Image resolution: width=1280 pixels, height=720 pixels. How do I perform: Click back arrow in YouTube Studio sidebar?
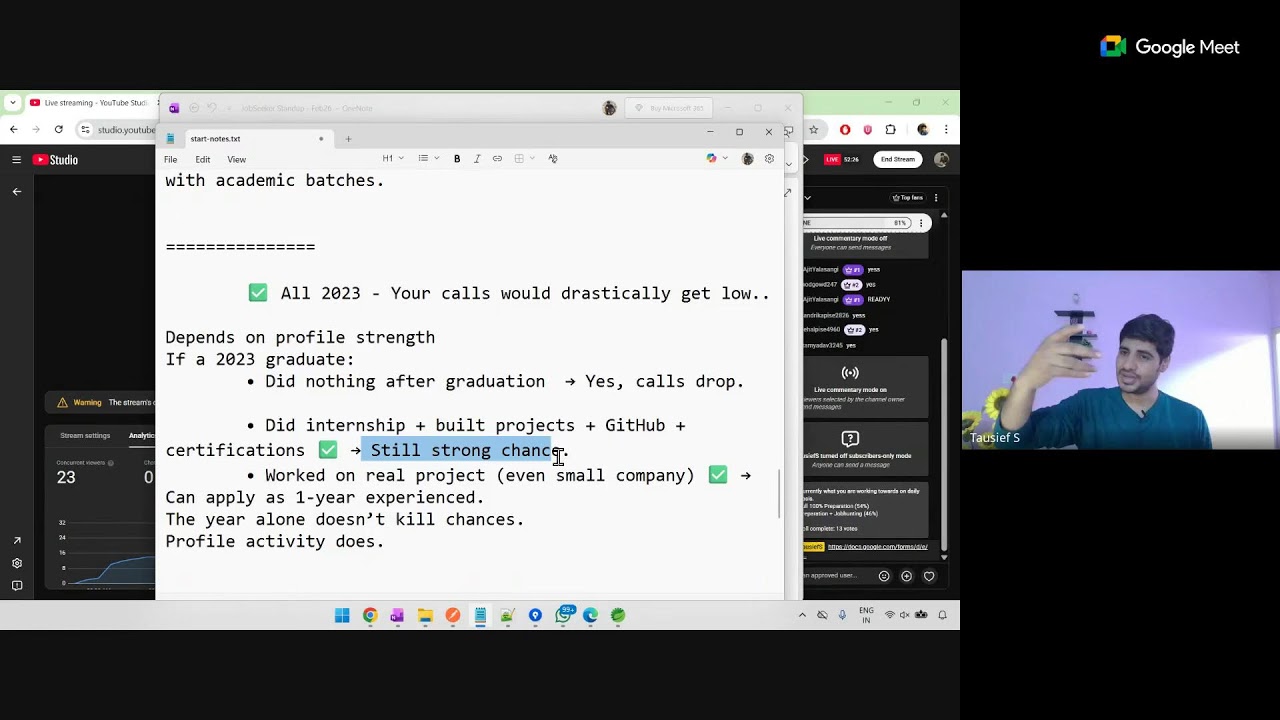(16, 191)
